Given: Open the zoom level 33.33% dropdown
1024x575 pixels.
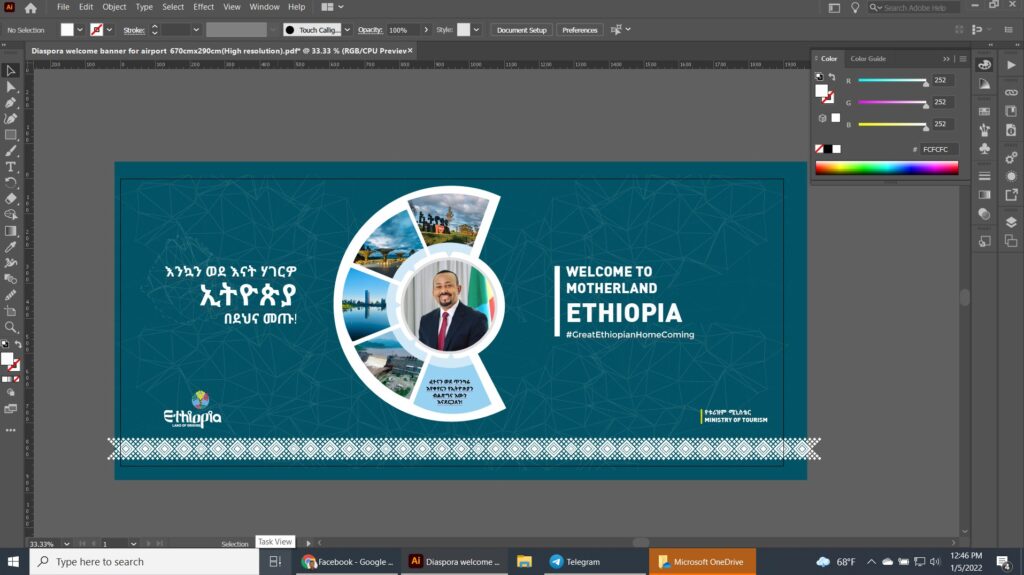Looking at the screenshot, I should coord(66,544).
